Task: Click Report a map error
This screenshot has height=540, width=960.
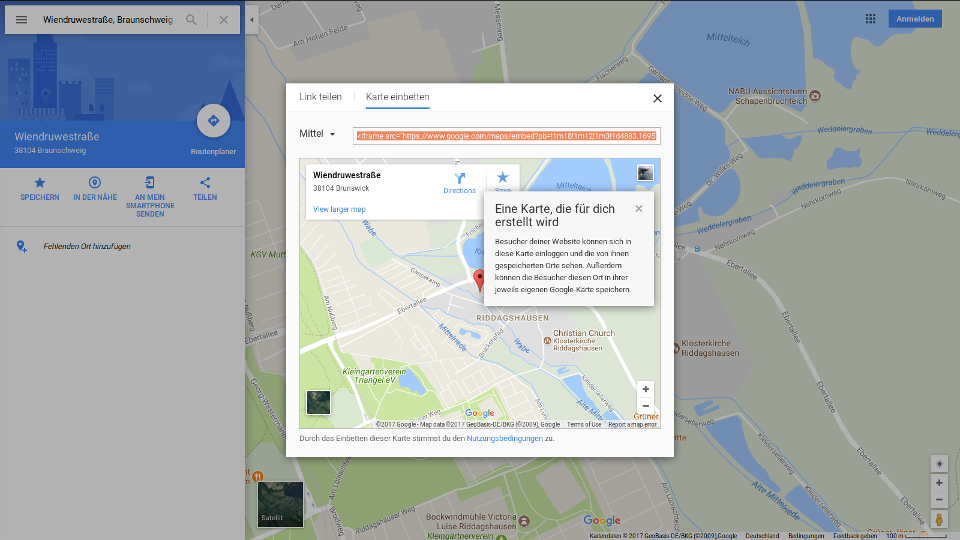Action: pyautogui.click(x=632, y=424)
